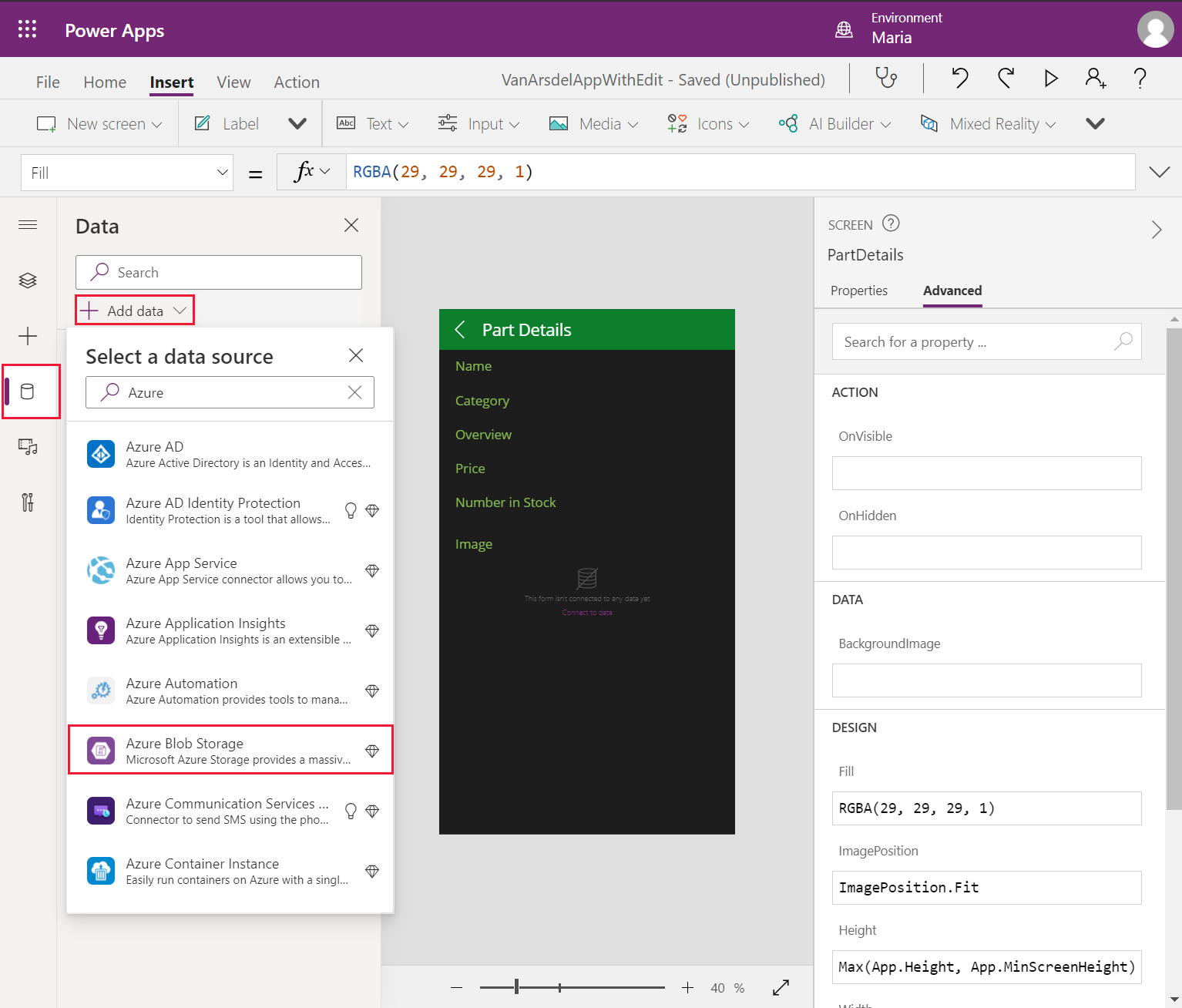Open the Icons dropdown
Image resolution: width=1182 pixels, height=1008 pixels.
point(708,123)
